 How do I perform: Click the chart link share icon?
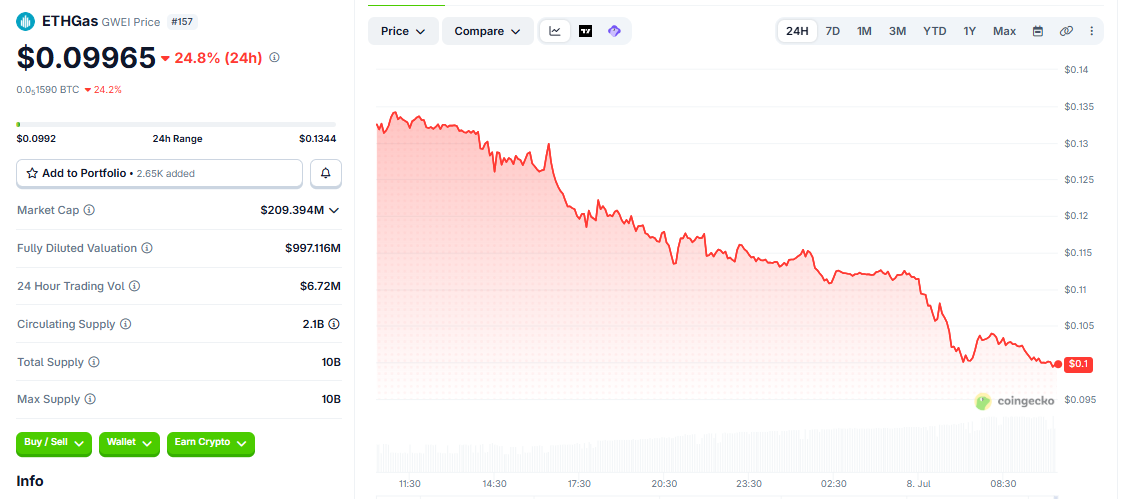click(1066, 31)
